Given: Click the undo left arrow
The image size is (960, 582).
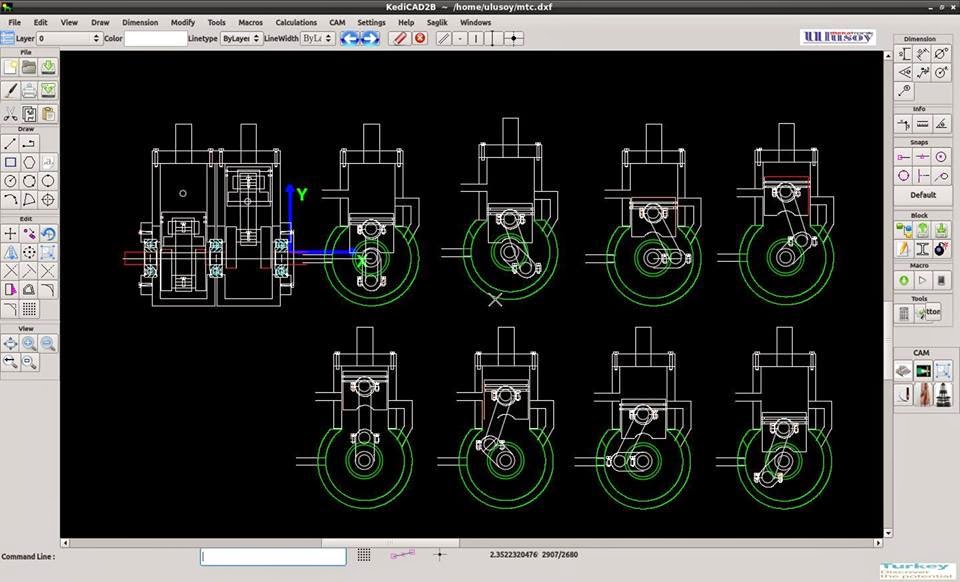Looking at the screenshot, I should 350,39.
